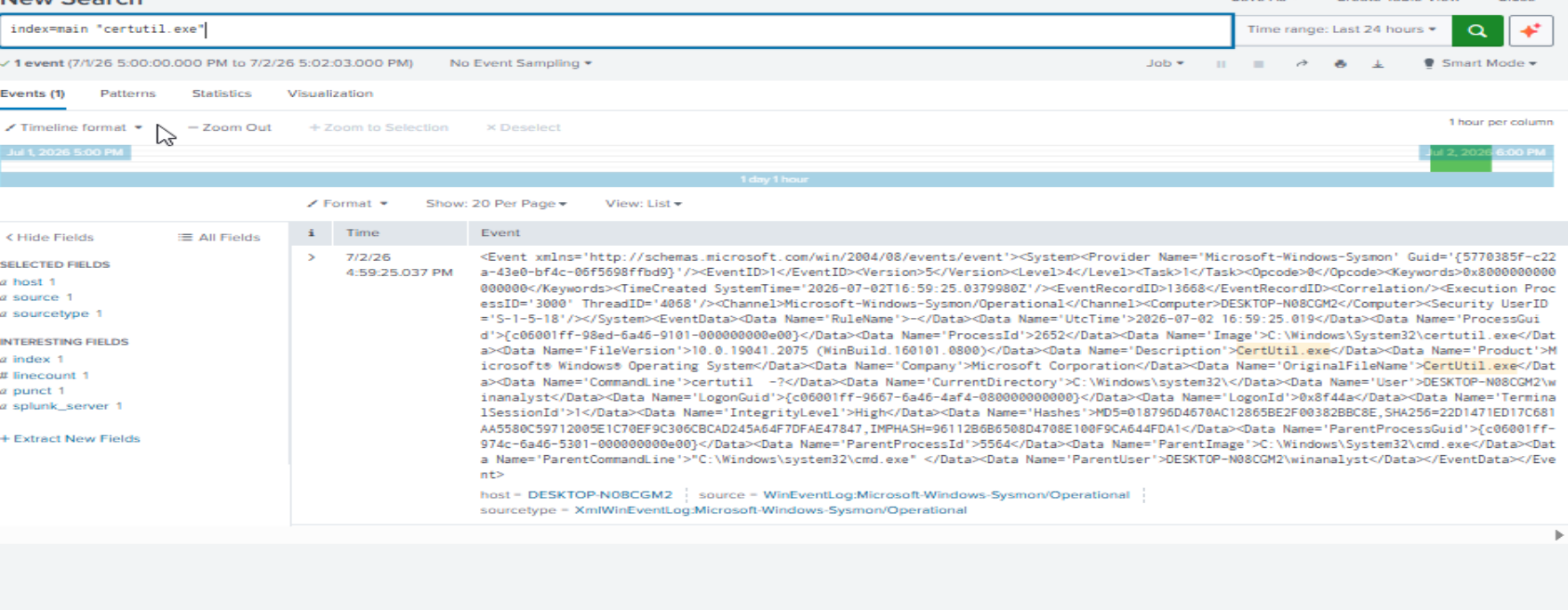This screenshot has width=1568, height=610.
Task: Click the search query input field
Action: click(616, 29)
